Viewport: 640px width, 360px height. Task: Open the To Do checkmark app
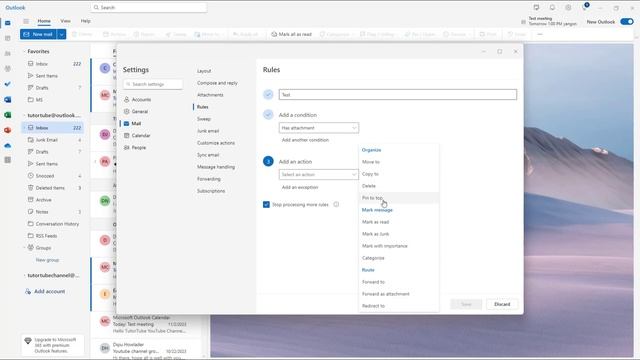click(x=8, y=84)
